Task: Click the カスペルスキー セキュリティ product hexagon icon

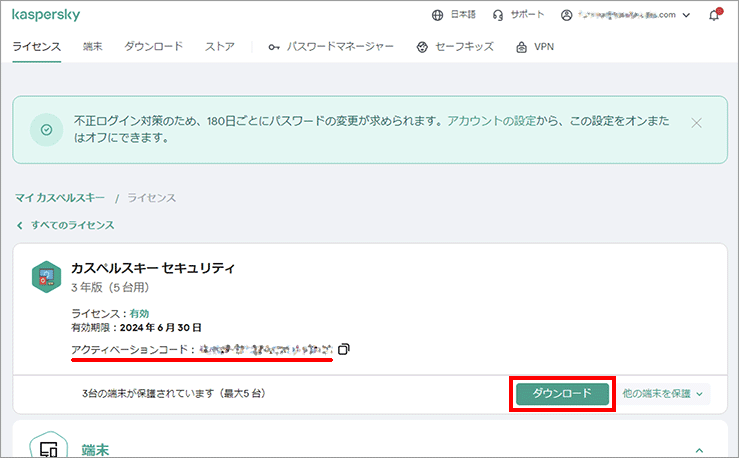Action: pyautogui.click(x=46, y=277)
